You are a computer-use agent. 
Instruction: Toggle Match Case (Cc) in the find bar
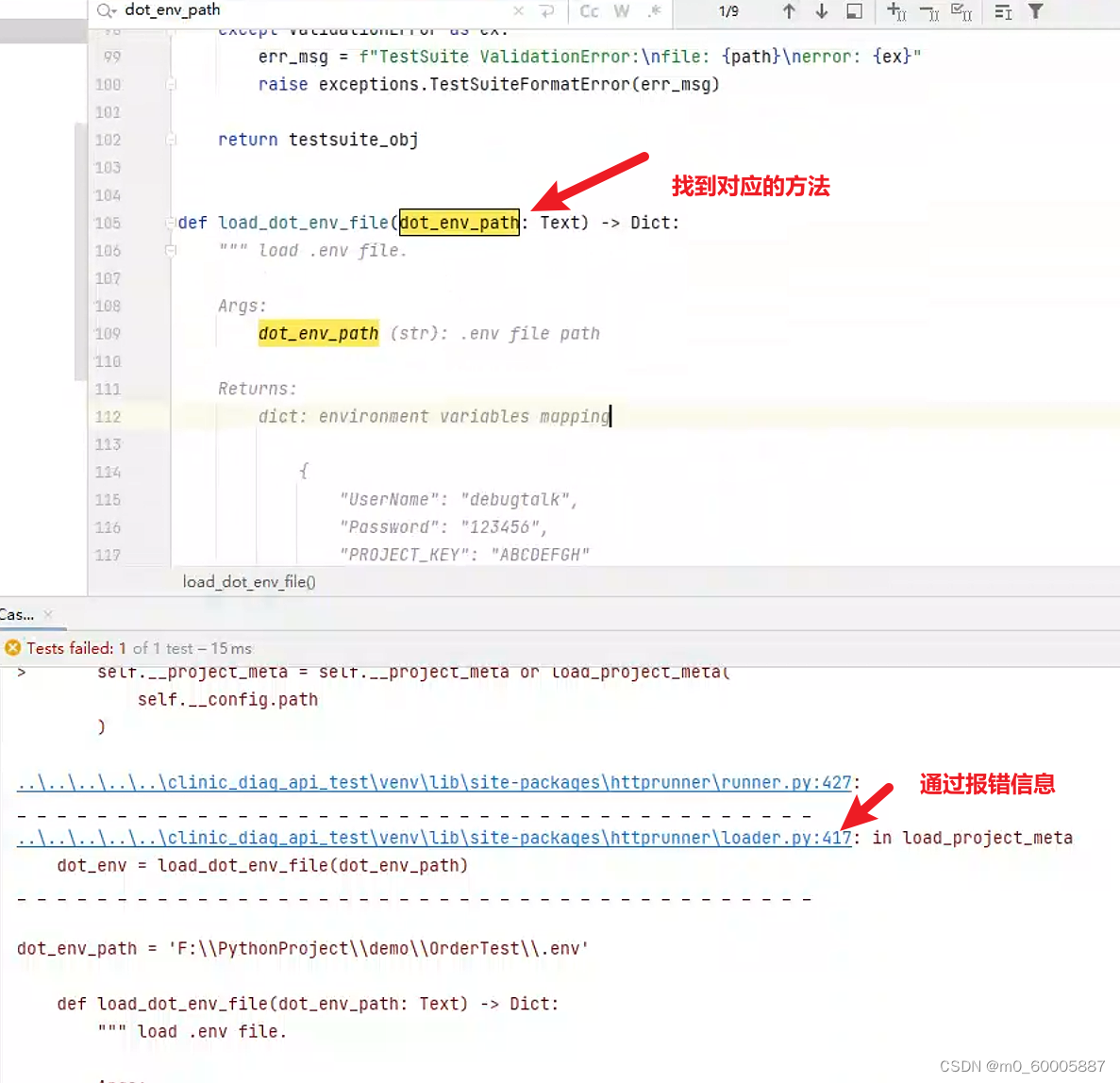[589, 12]
